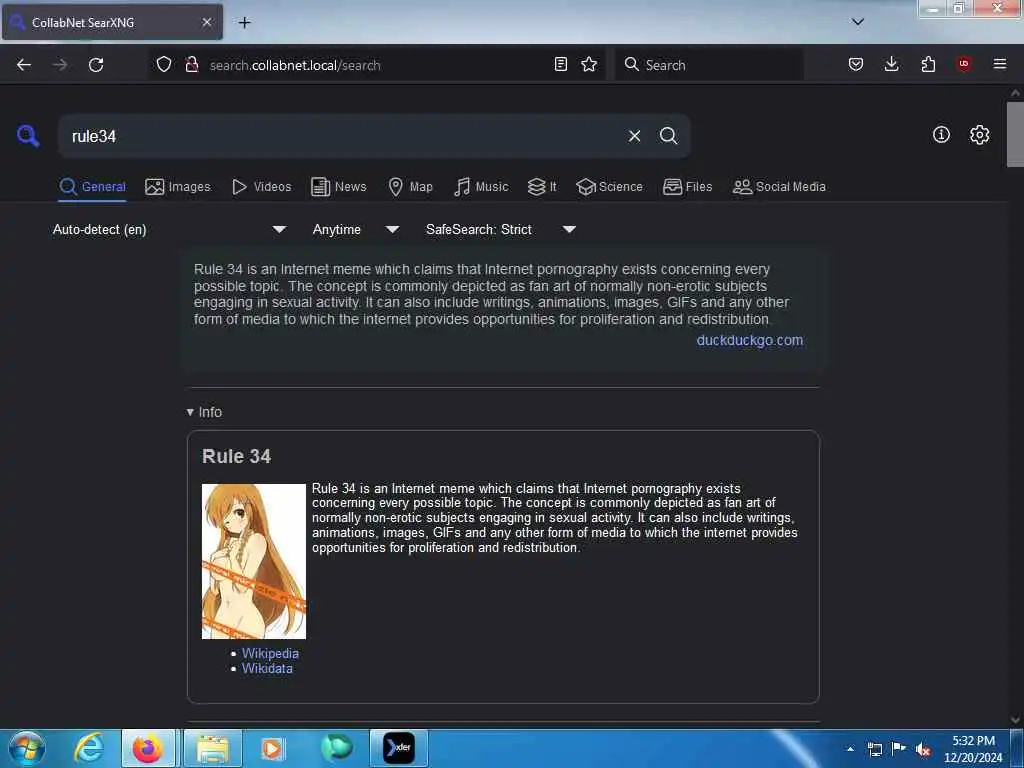Select the General search tab
This screenshot has width=1024, height=768.
click(x=92, y=187)
